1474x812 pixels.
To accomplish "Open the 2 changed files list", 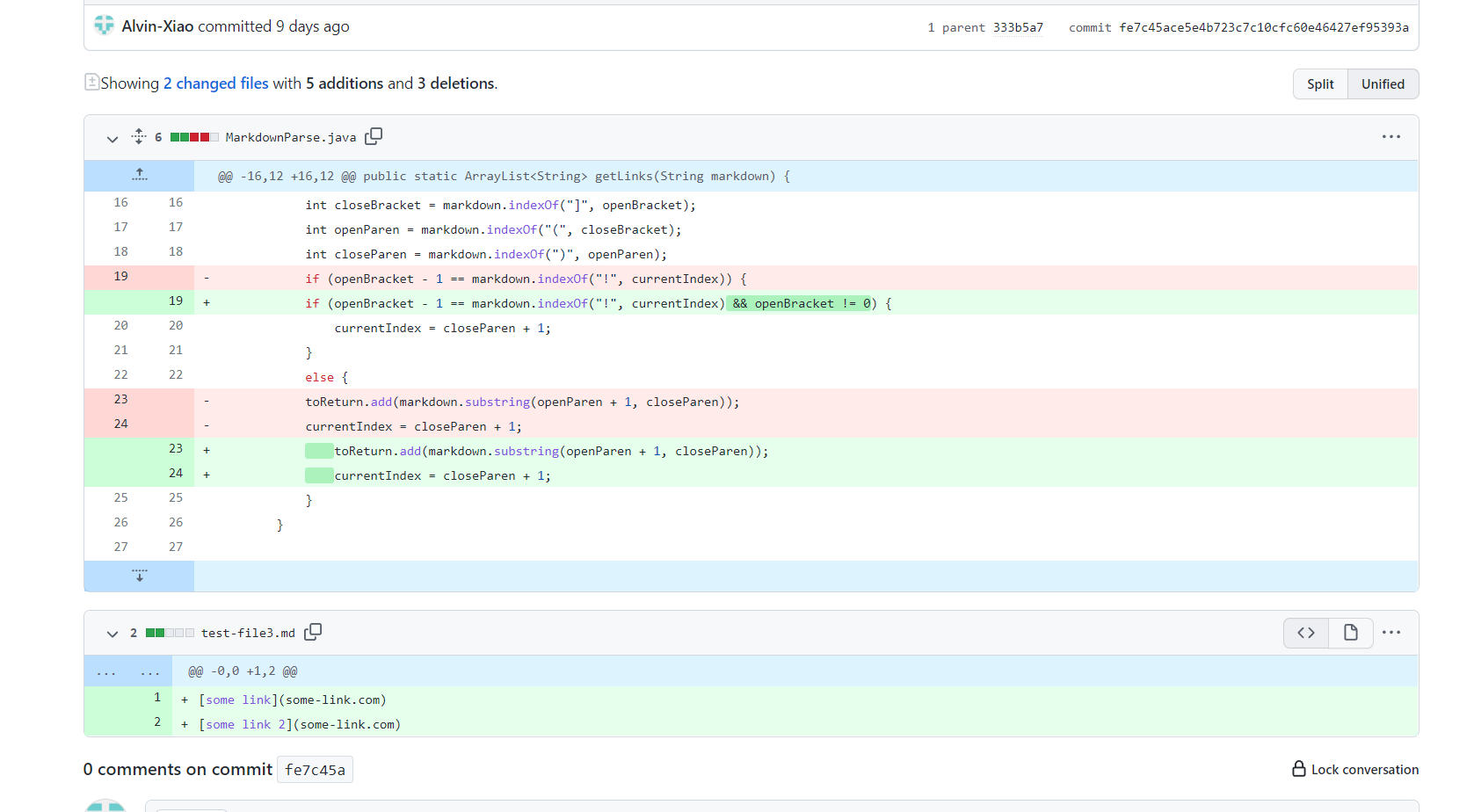I will click(216, 83).
